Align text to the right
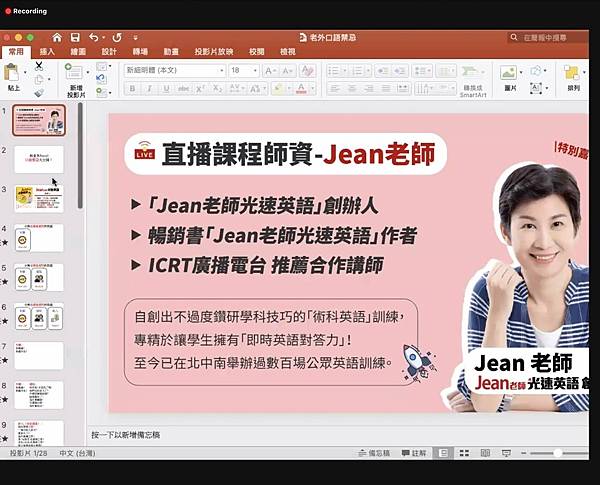 click(369, 89)
